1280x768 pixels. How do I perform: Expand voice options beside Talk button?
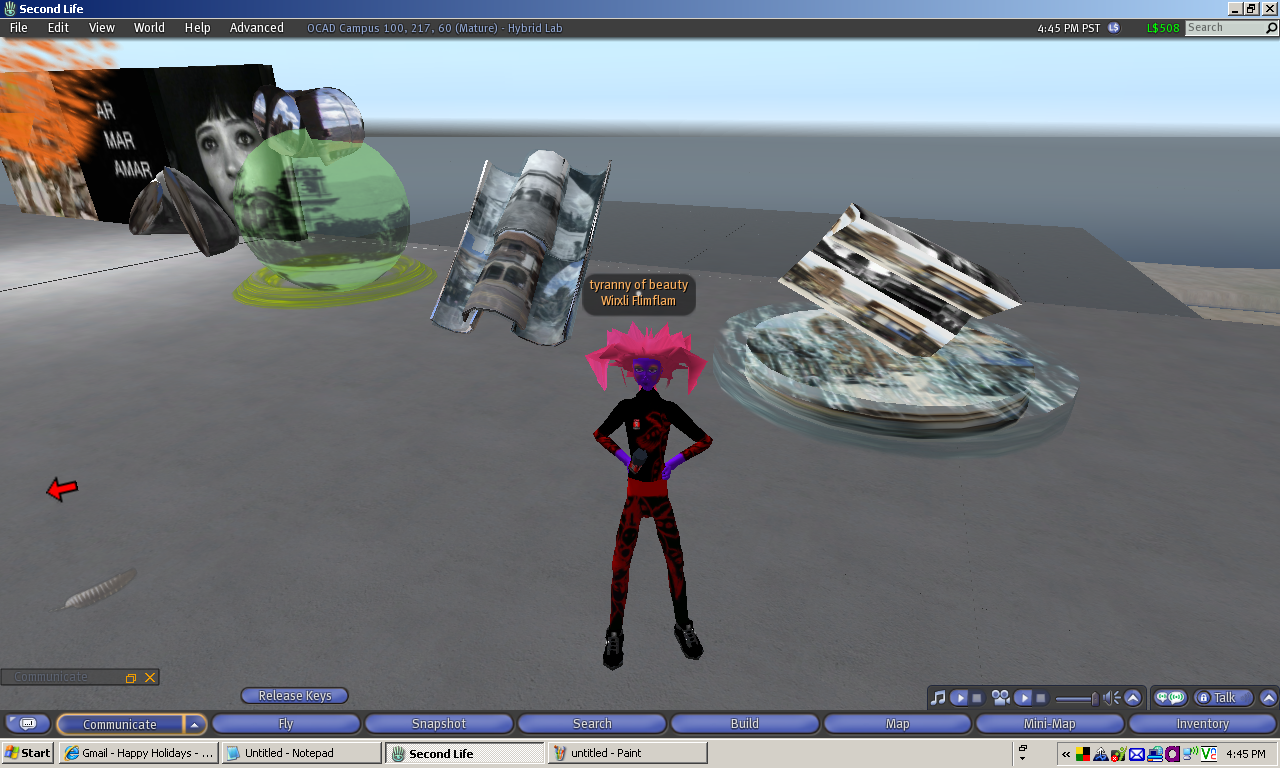[1268, 698]
